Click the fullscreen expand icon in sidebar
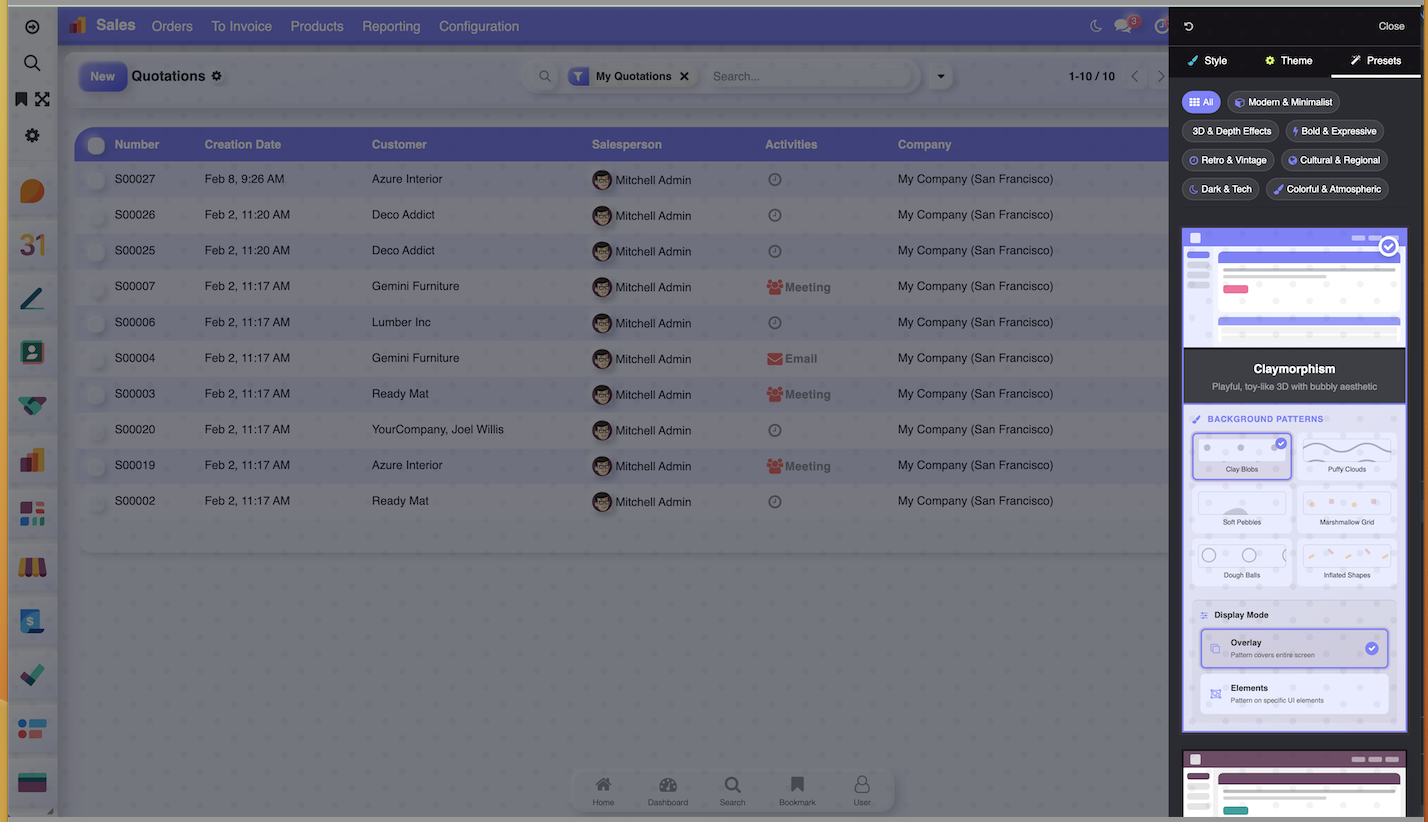Screen dimensions: 1428x822 (x=42, y=99)
